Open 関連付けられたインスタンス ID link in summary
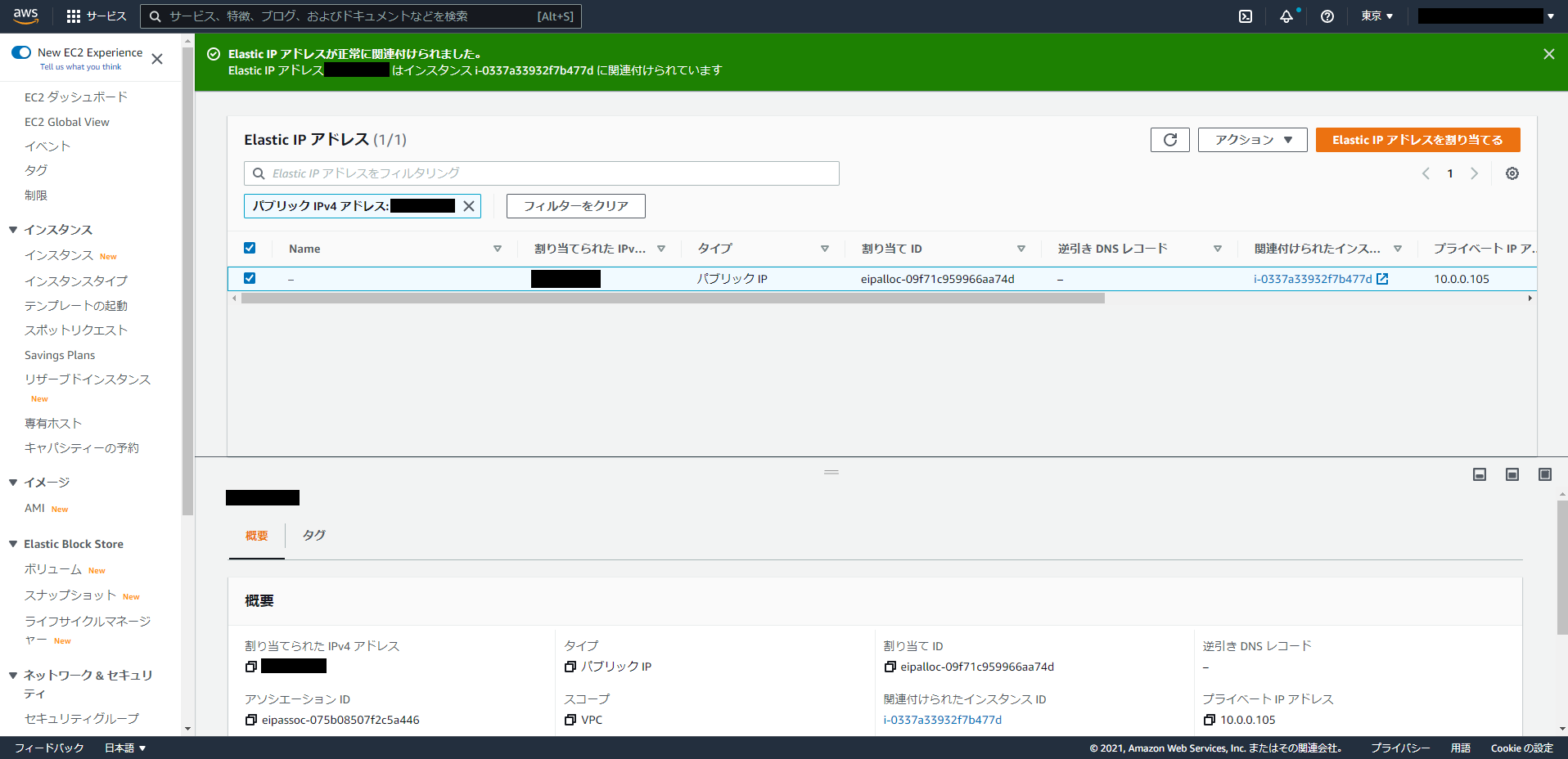This screenshot has width=1568, height=759. tap(943, 720)
